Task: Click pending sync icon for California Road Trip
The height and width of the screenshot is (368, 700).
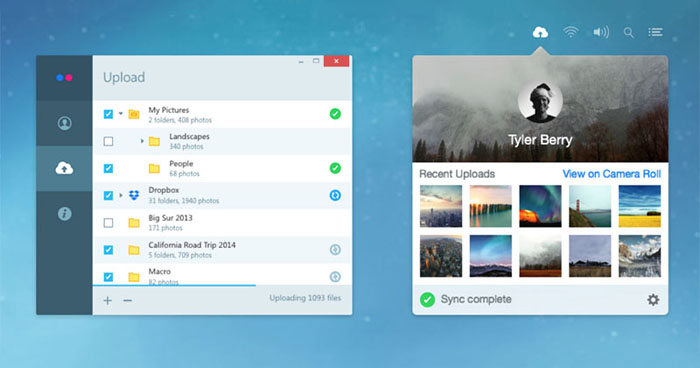Action: tap(335, 250)
